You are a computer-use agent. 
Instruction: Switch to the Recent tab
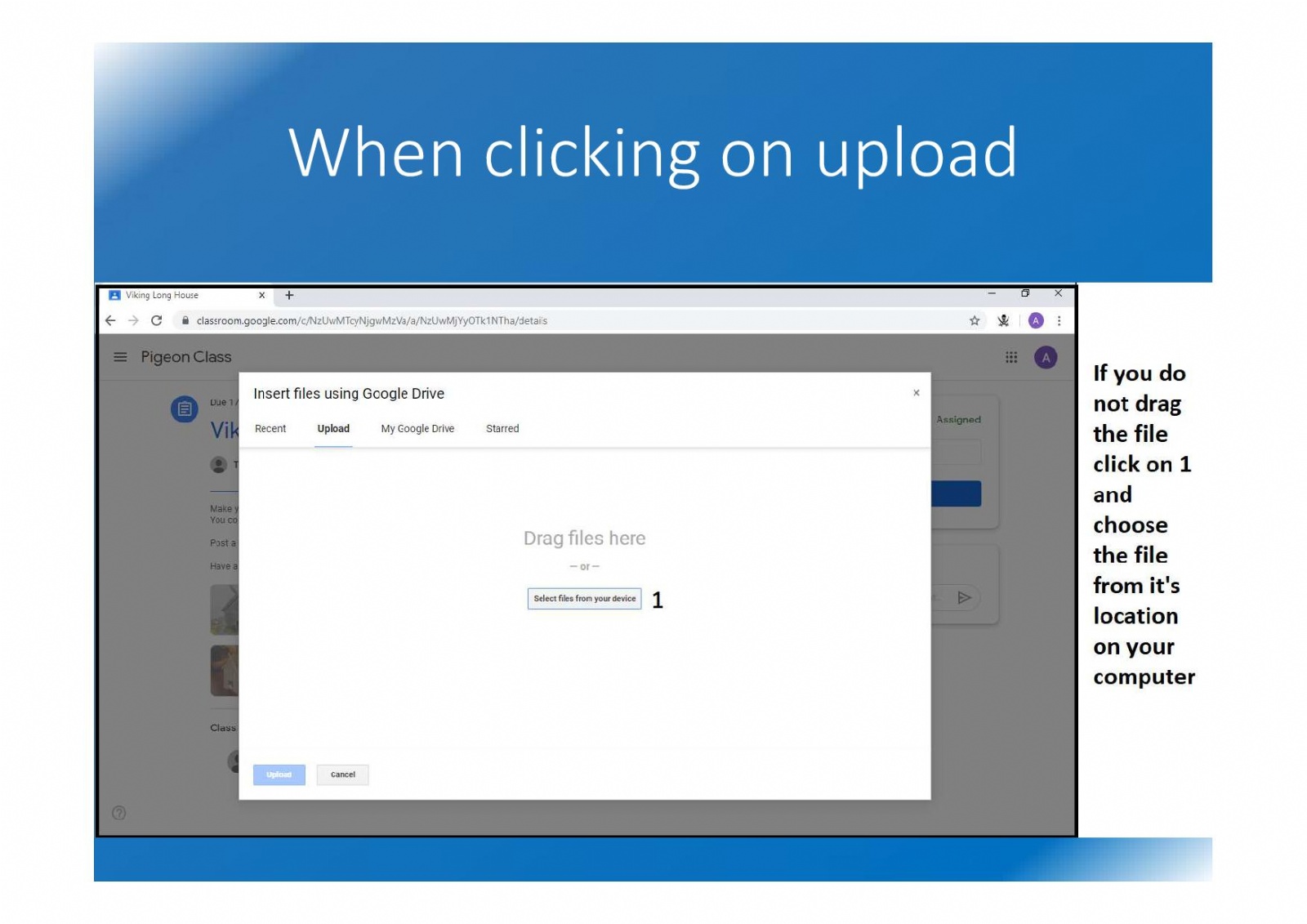[270, 428]
